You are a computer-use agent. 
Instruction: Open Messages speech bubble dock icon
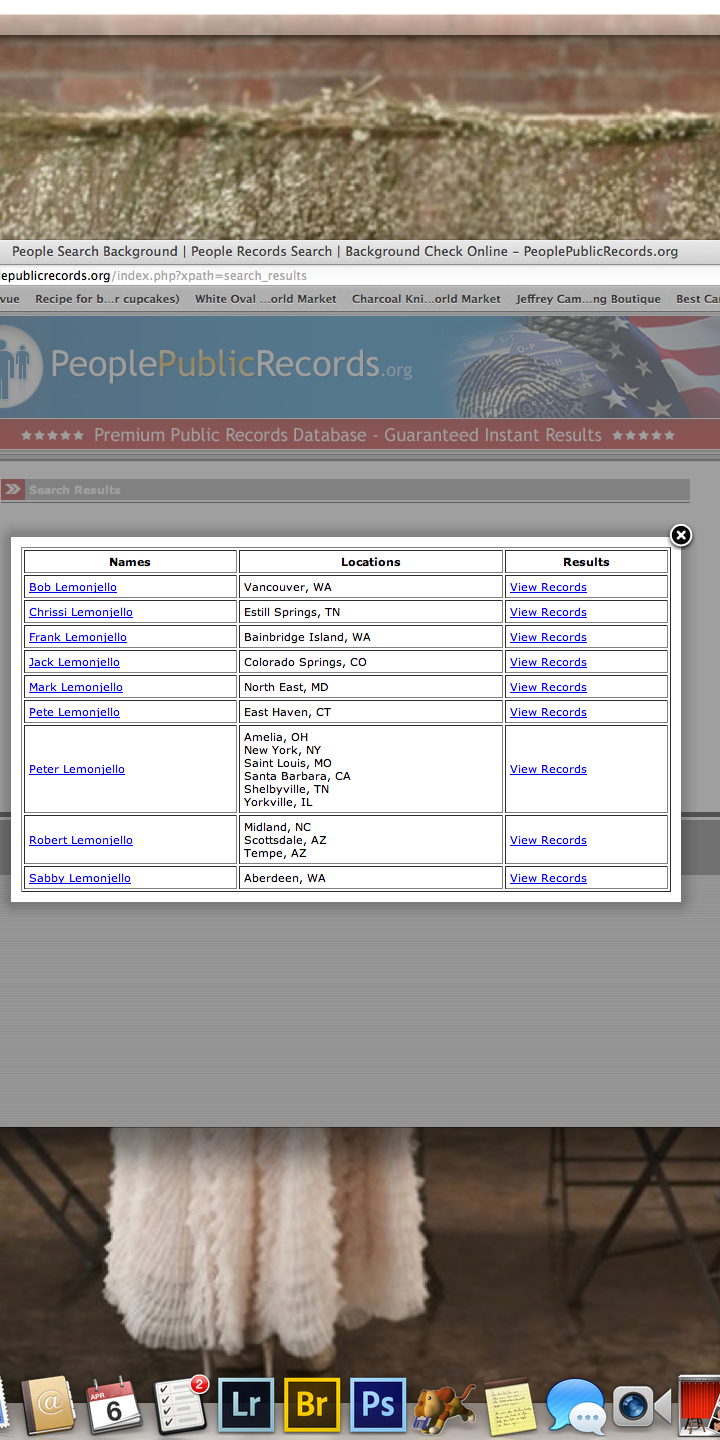tap(575, 1407)
